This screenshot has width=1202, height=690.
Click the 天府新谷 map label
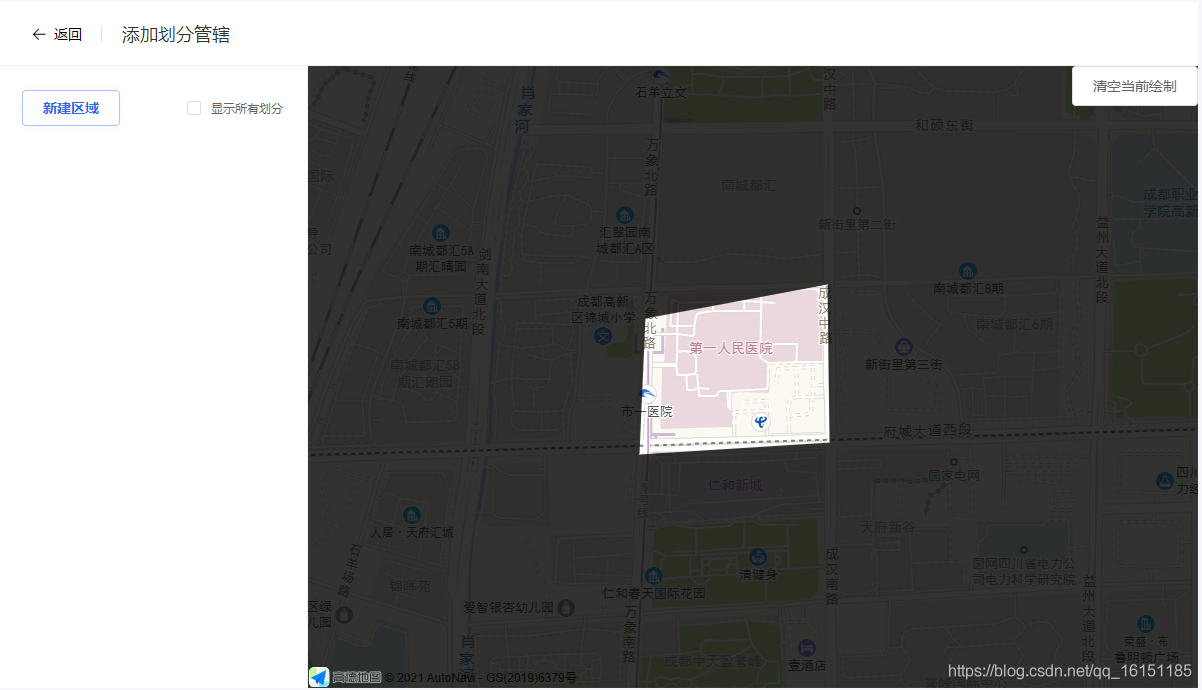click(888, 526)
